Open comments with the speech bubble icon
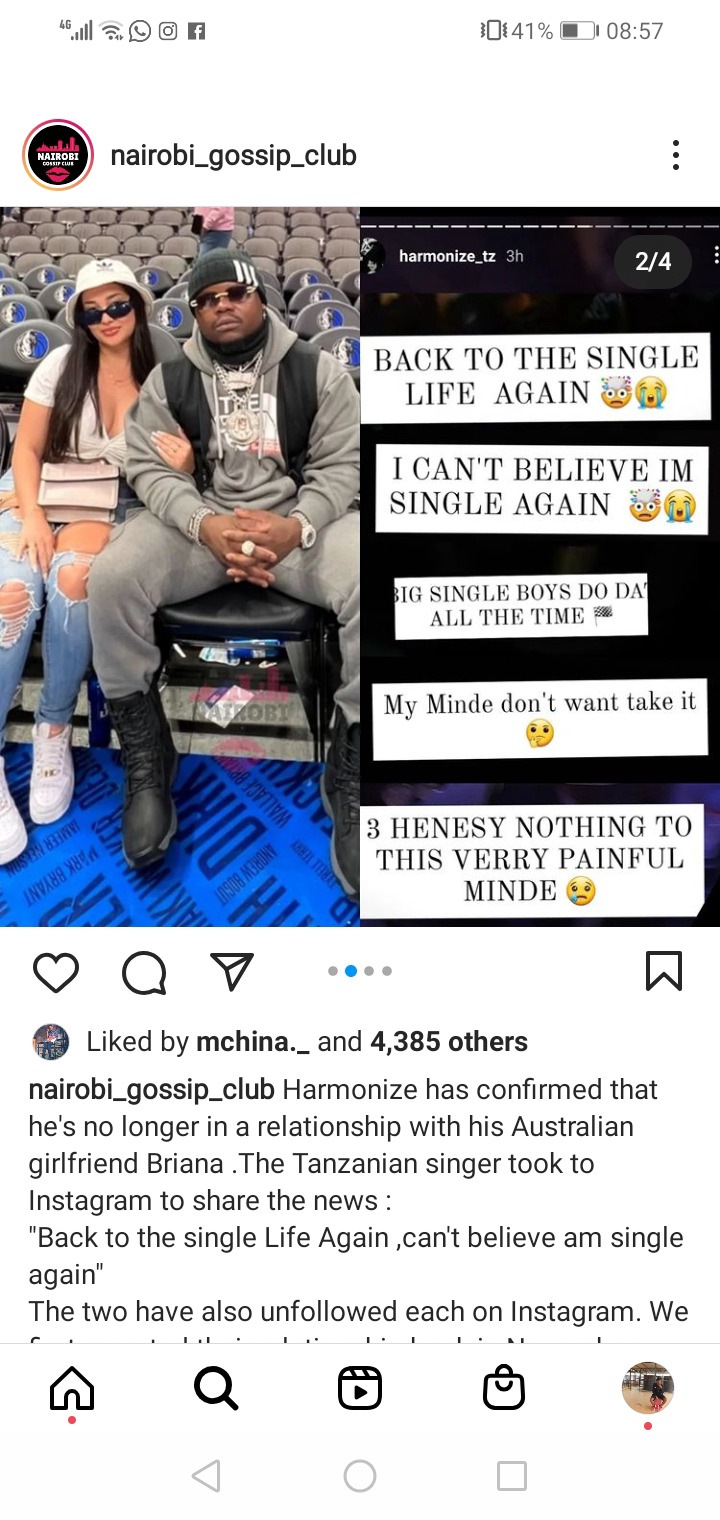This screenshot has height=1520, width=720. coord(144,972)
